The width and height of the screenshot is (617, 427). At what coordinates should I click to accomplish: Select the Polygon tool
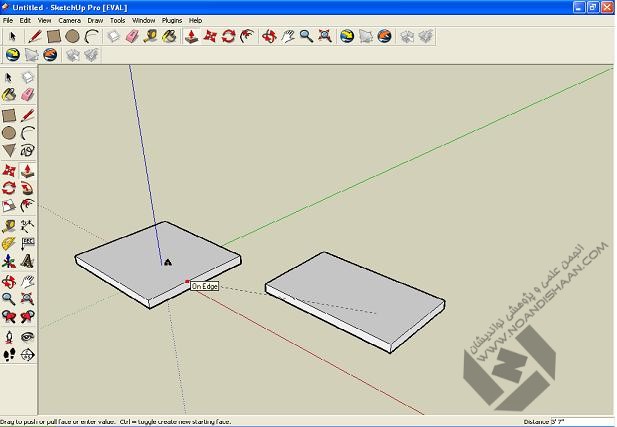point(9,151)
